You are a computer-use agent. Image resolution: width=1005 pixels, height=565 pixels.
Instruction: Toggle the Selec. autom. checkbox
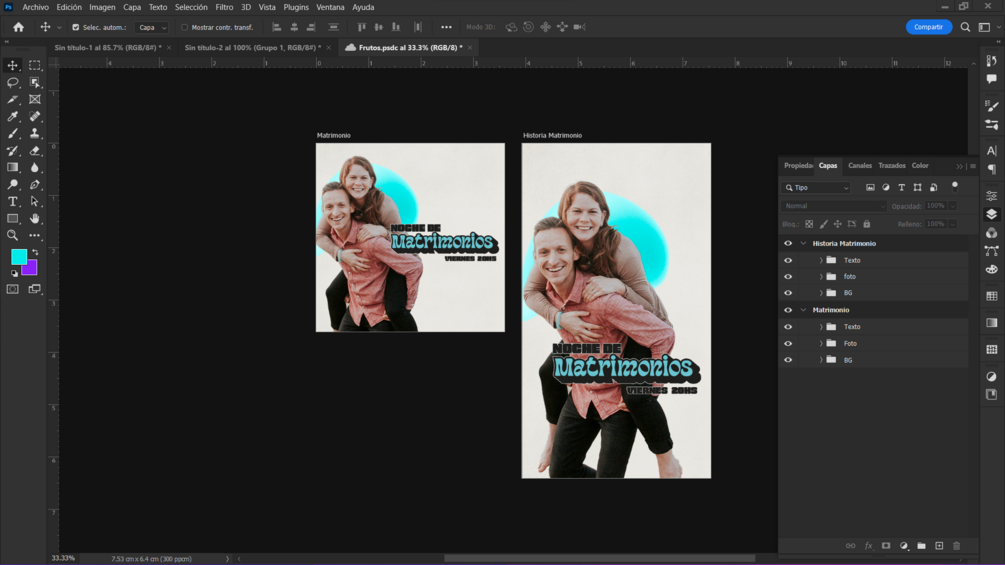76,27
